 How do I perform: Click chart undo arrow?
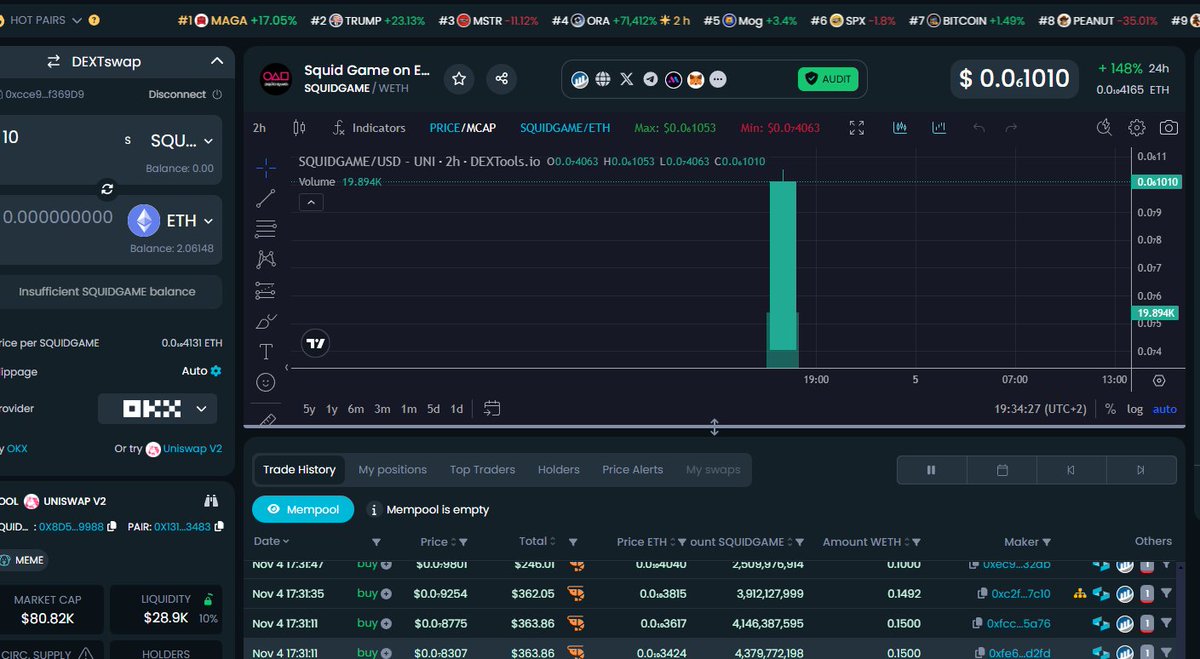point(979,128)
